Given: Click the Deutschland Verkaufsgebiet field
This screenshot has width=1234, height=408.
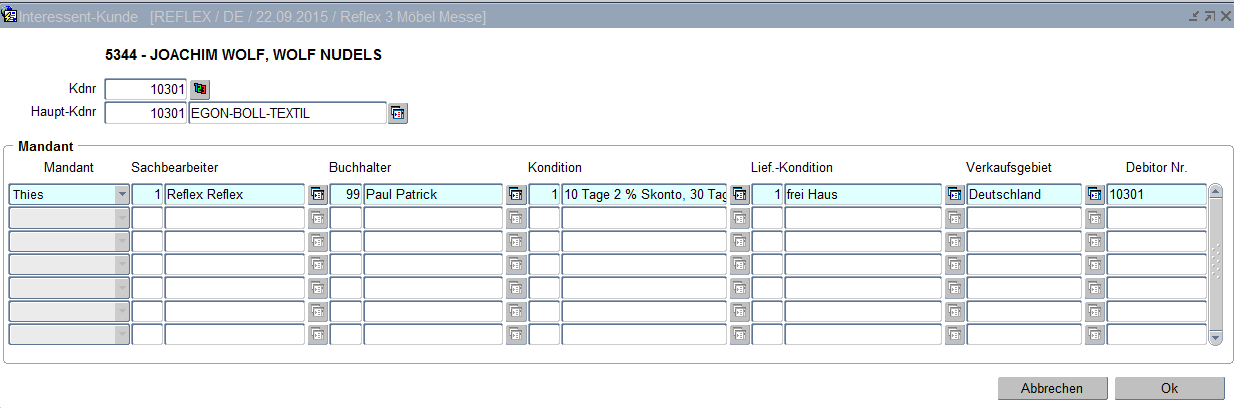Looking at the screenshot, I should (x=1023, y=194).
